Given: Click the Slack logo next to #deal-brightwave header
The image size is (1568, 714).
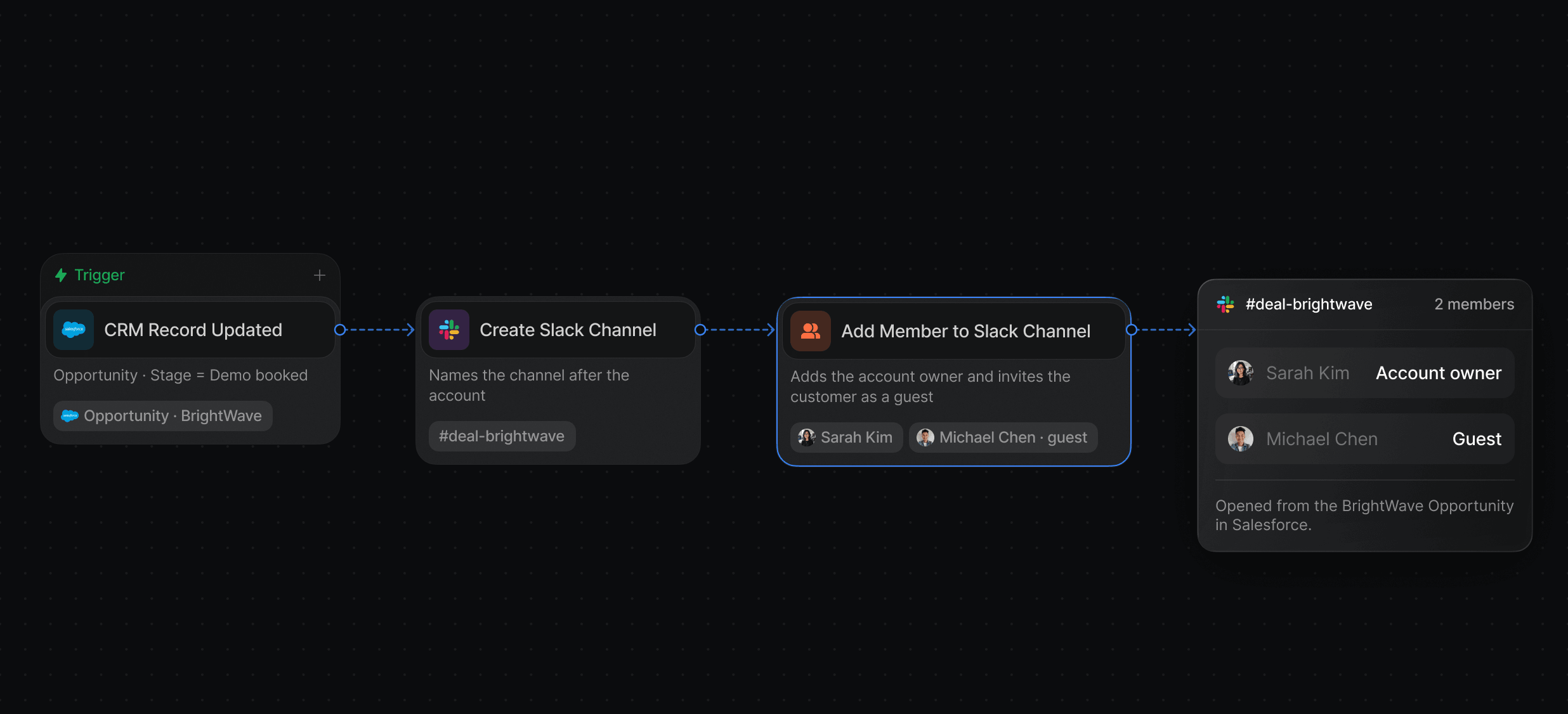Looking at the screenshot, I should click(x=1225, y=304).
